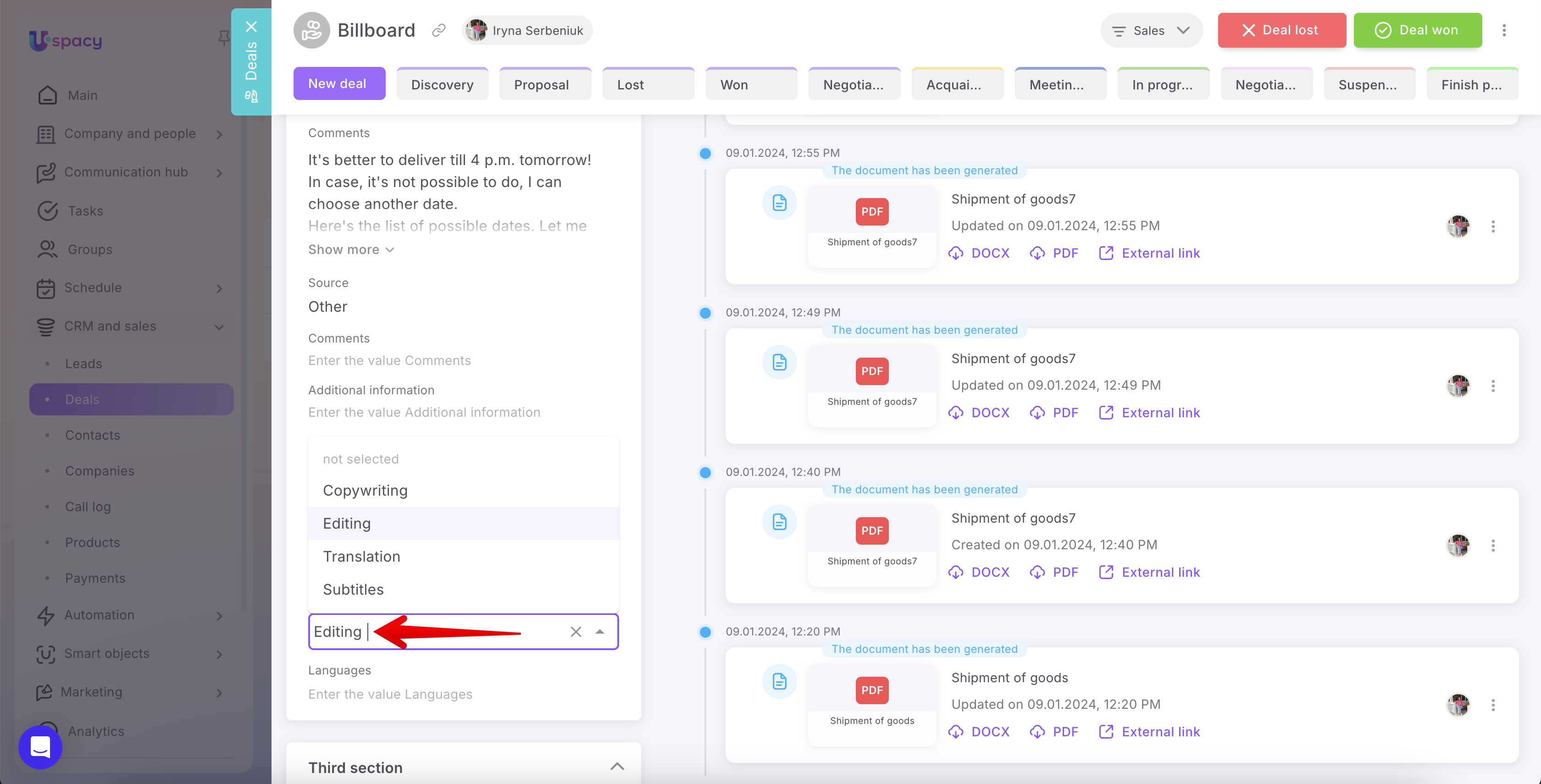This screenshot has width=1541, height=784.
Task: Choose Translation from dropdown list
Action: coord(463,556)
